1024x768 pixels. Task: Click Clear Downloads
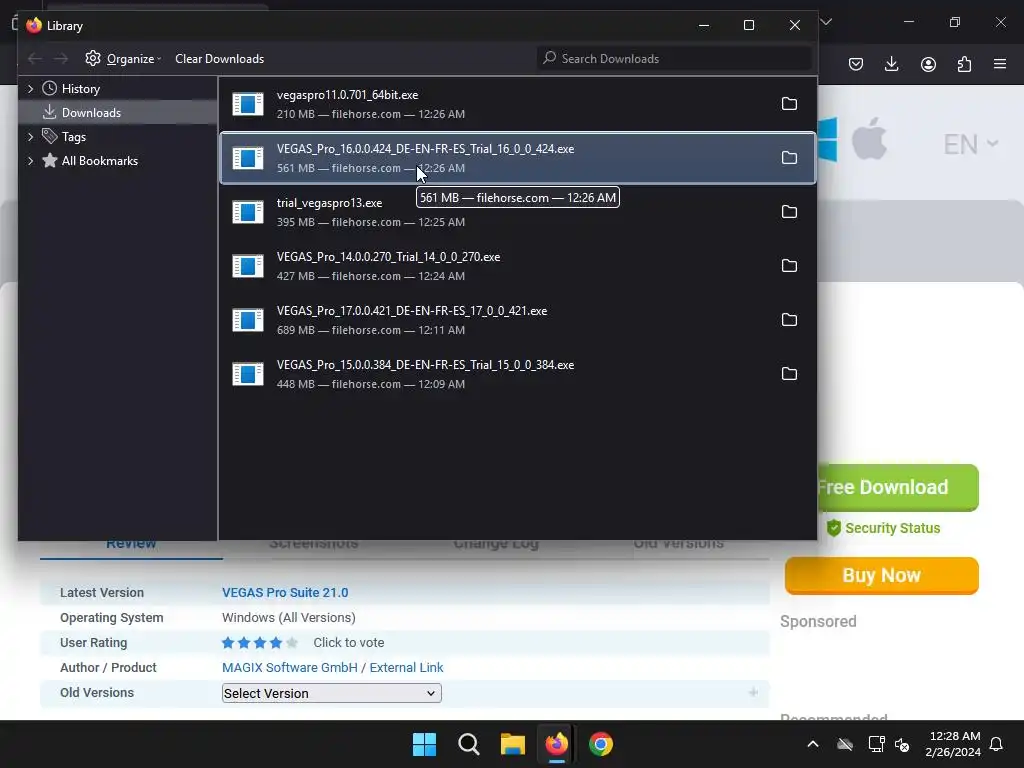[219, 59]
